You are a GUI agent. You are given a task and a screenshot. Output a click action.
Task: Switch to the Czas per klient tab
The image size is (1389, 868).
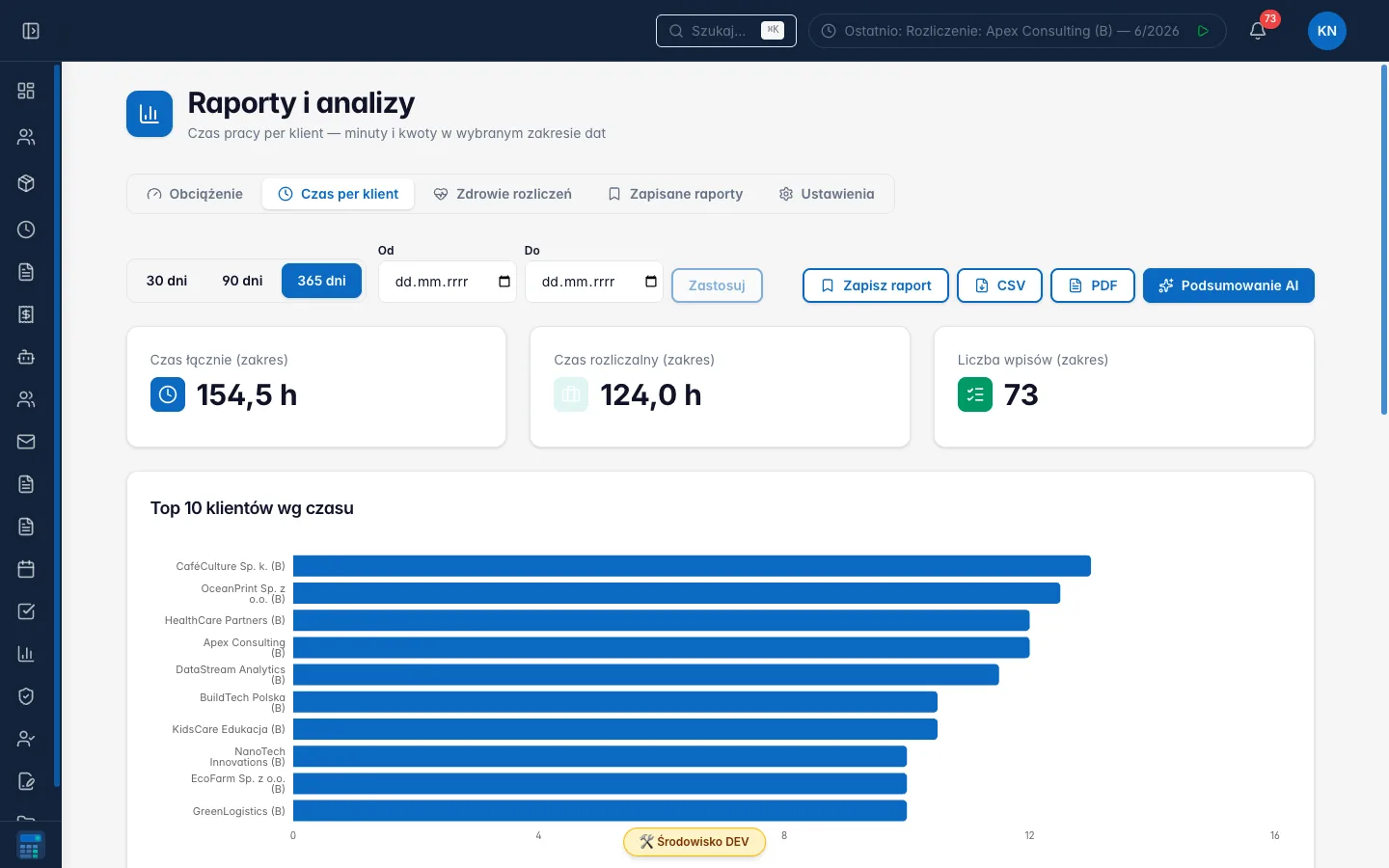coord(338,194)
